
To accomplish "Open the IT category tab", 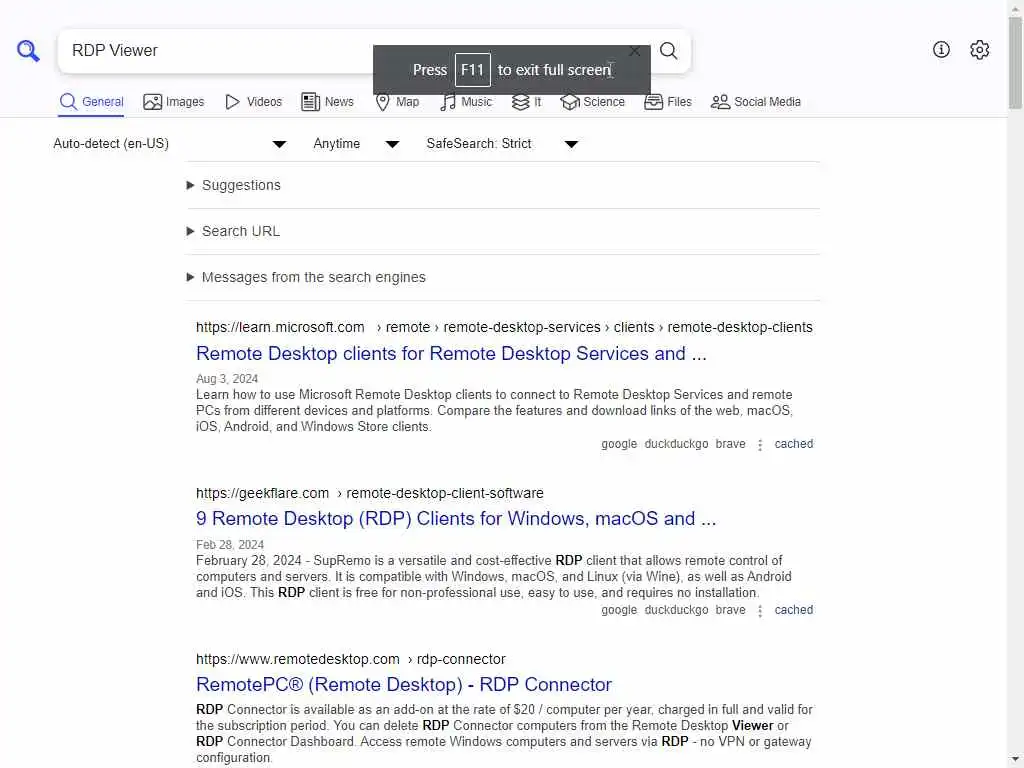I will click(x=526, y=102).
